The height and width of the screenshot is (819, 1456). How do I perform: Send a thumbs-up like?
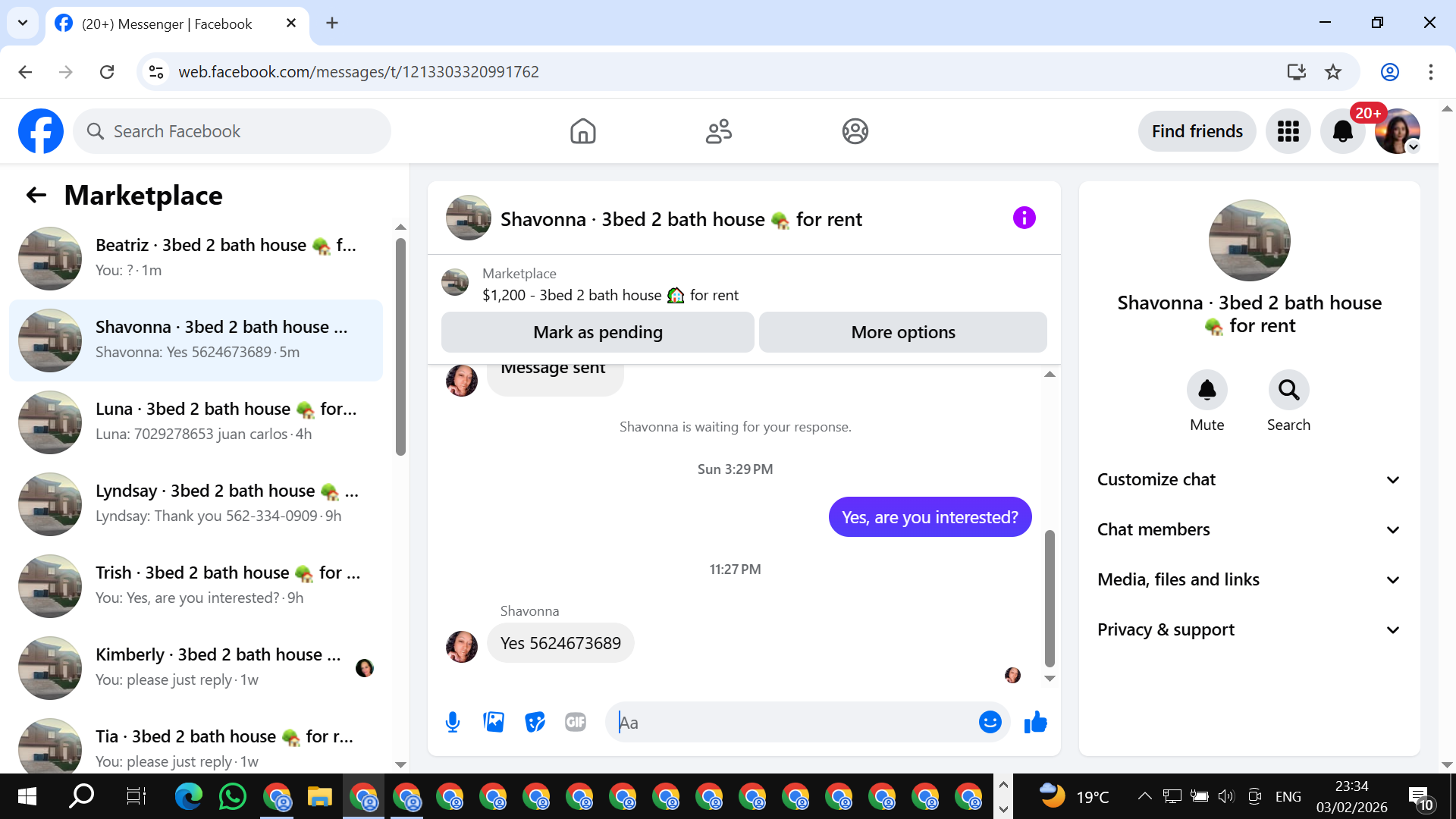1035,722
